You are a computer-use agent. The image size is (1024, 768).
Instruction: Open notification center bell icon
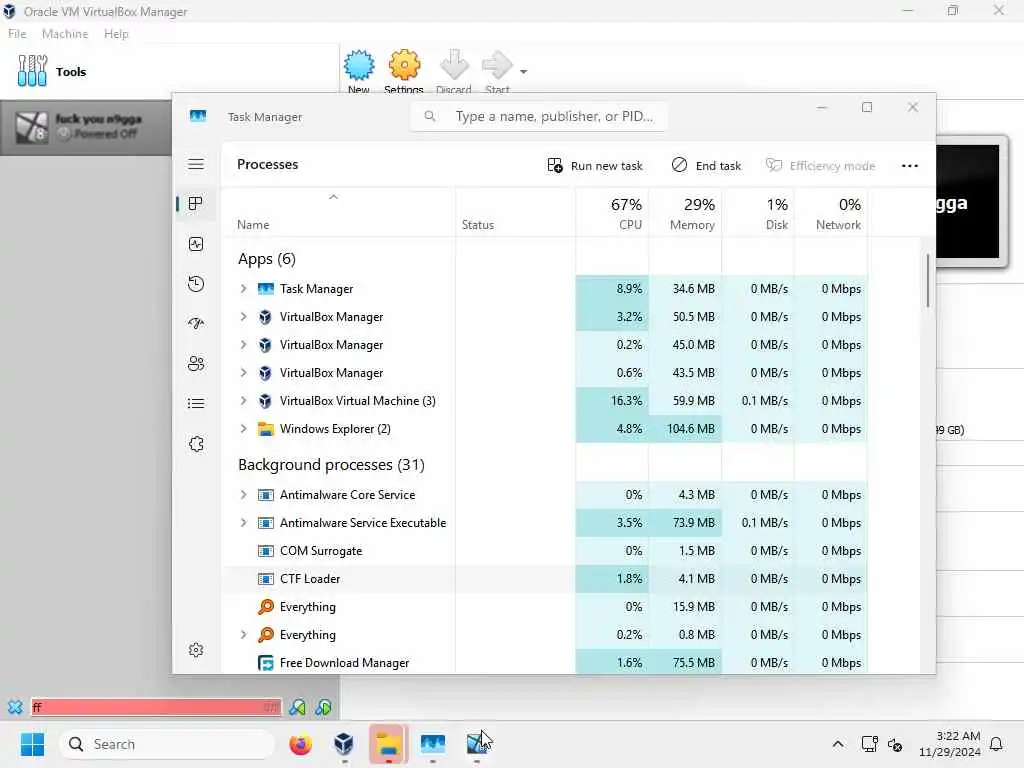tap(997, 744)
